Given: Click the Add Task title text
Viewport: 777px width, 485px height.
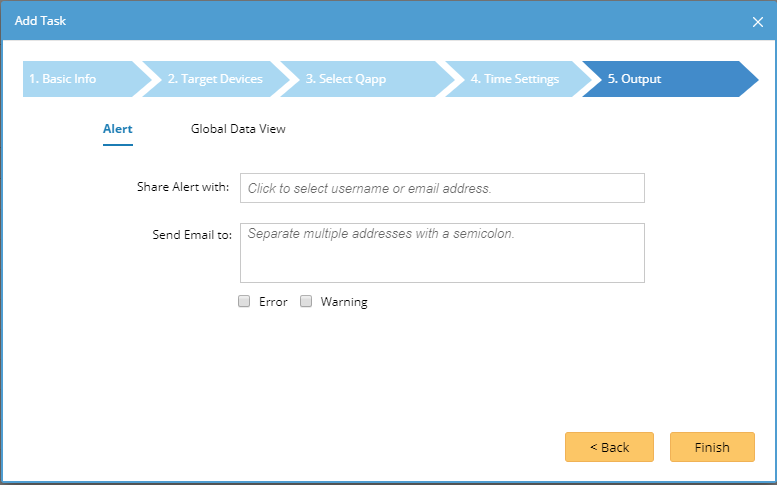Looking at the screenshot, I should (41, 21).
